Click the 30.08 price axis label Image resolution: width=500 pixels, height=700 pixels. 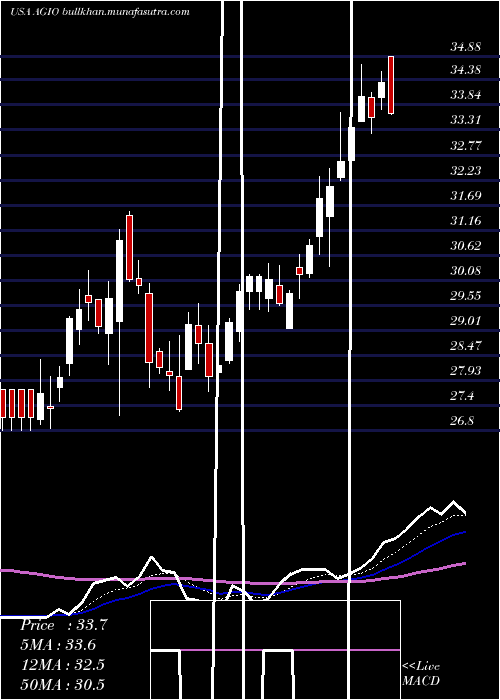pyautogui.click(x=466, y=271)
